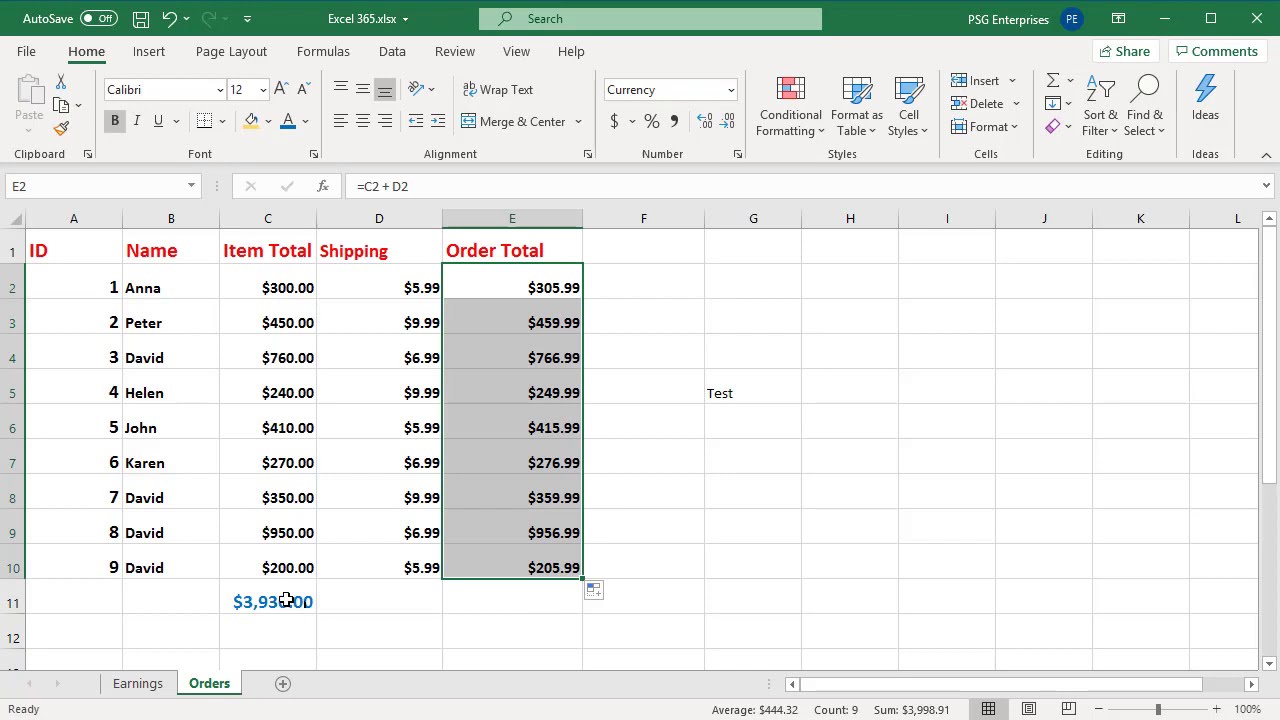Image resolution: width=1280 pixels, height=720 pixels.
Task: Toggle Bold formatting
Action: (115, 121)
